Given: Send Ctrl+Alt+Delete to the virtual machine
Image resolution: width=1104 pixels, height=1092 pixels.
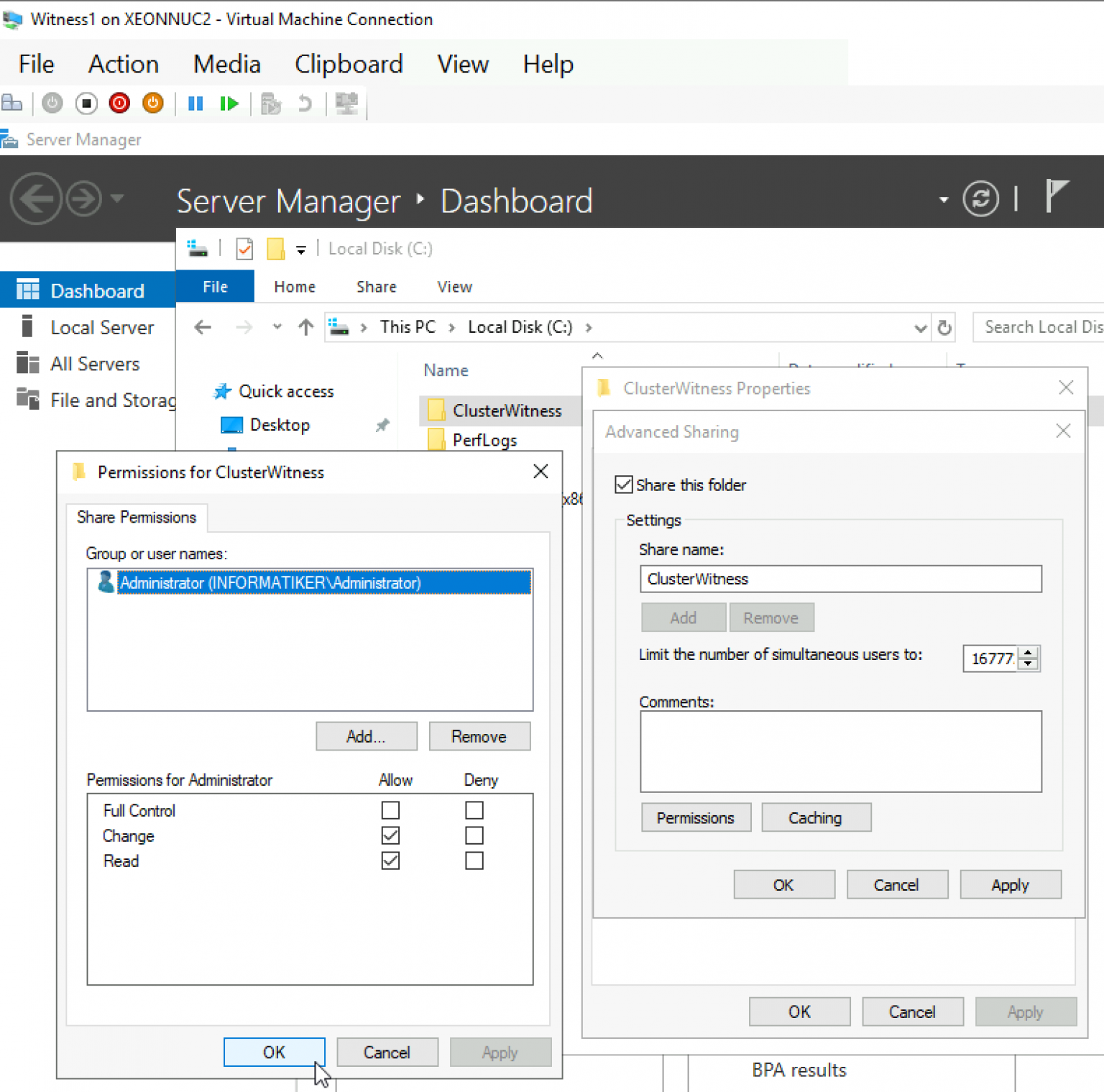Looking at the screenshot, I should pos(13,103).
